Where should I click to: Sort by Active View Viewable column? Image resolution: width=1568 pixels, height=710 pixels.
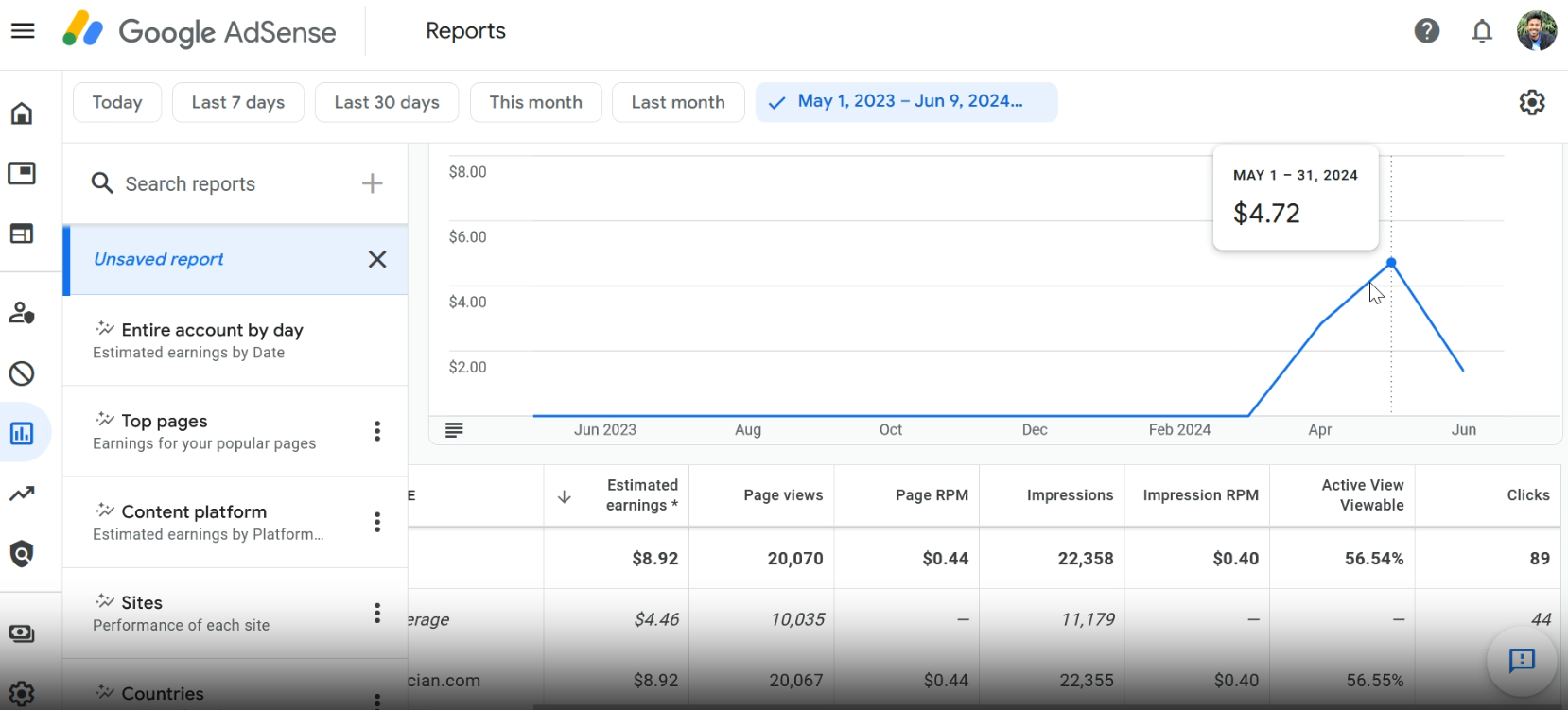tap(1363, 494)
